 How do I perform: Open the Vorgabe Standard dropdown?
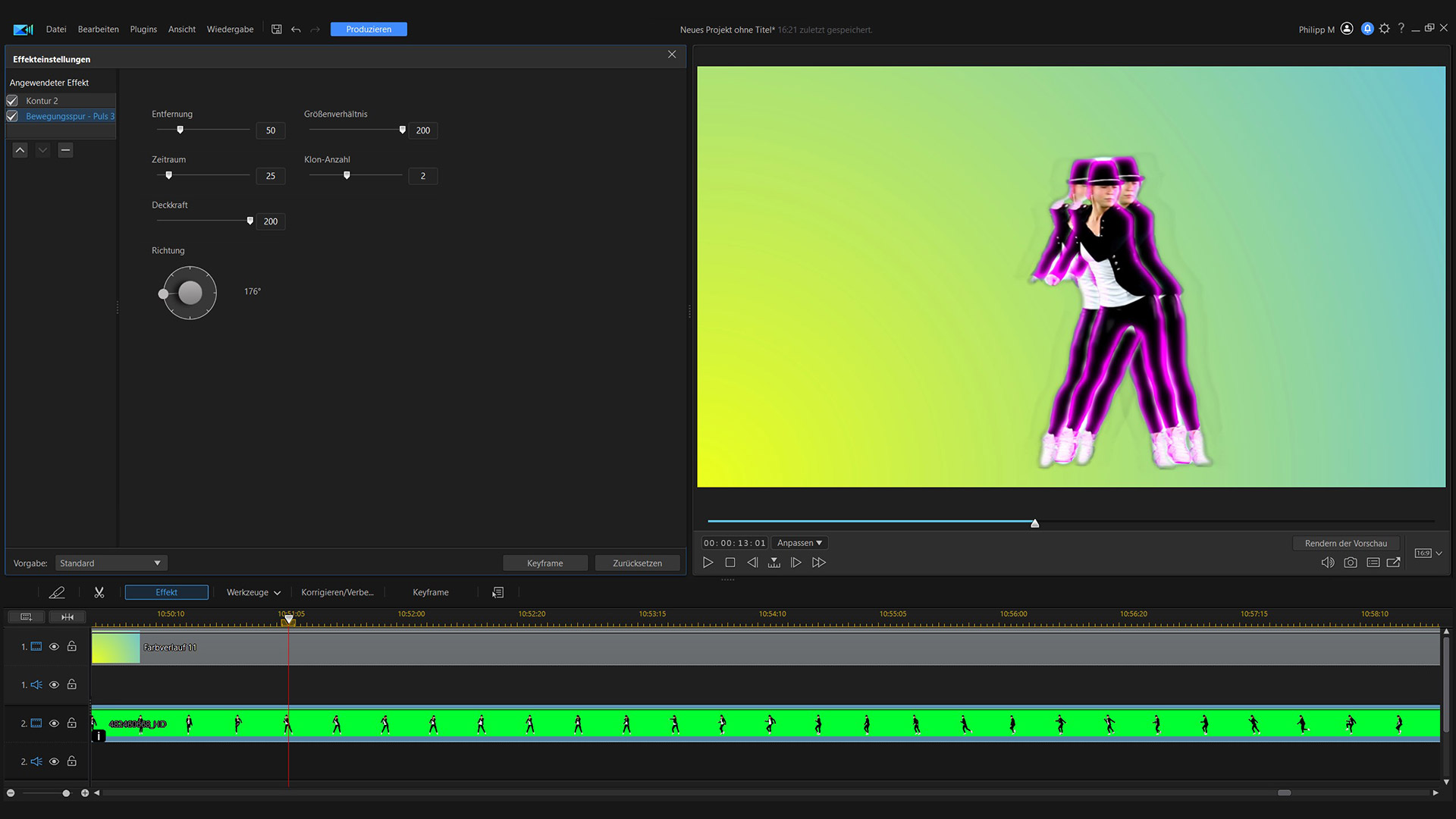pyautogui.click(x=111, y=563)
